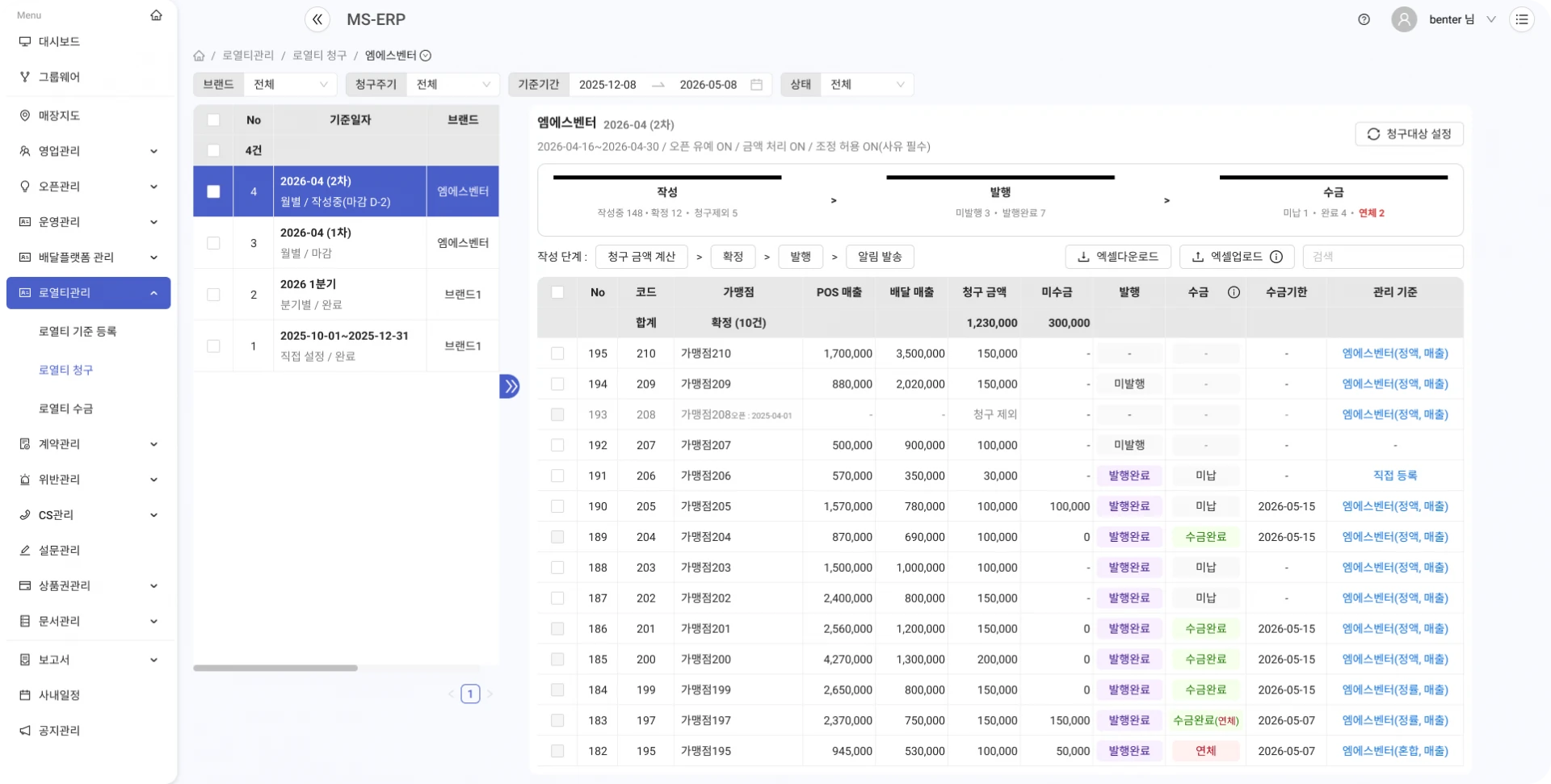Image resolution: width=1551 pixels, height=784 pixels.
Task: Click the blue double-arrow panel expand icon
Action: tap(510, 387)
